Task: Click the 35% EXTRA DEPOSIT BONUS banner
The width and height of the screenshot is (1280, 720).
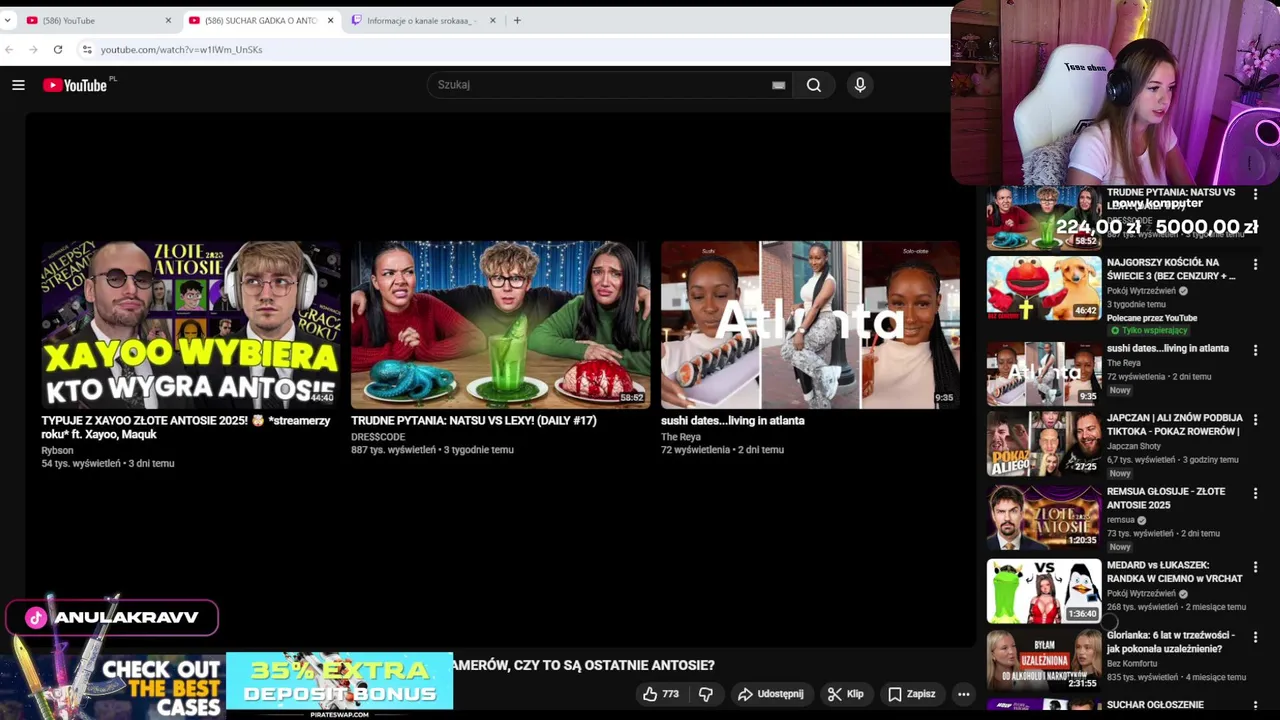Action: tap(340, 681)
